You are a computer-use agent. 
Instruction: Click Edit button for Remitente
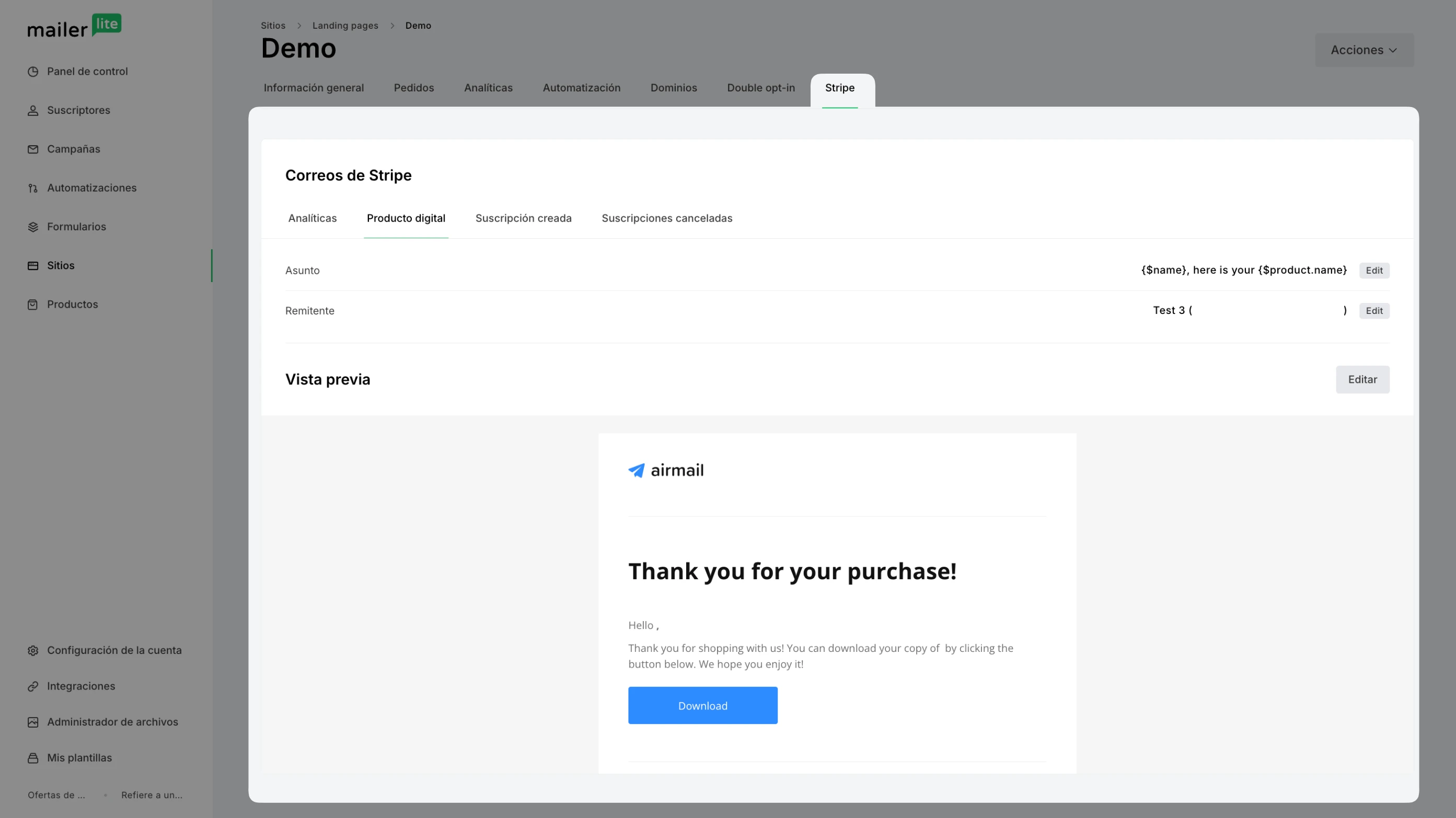point(1374,311)
